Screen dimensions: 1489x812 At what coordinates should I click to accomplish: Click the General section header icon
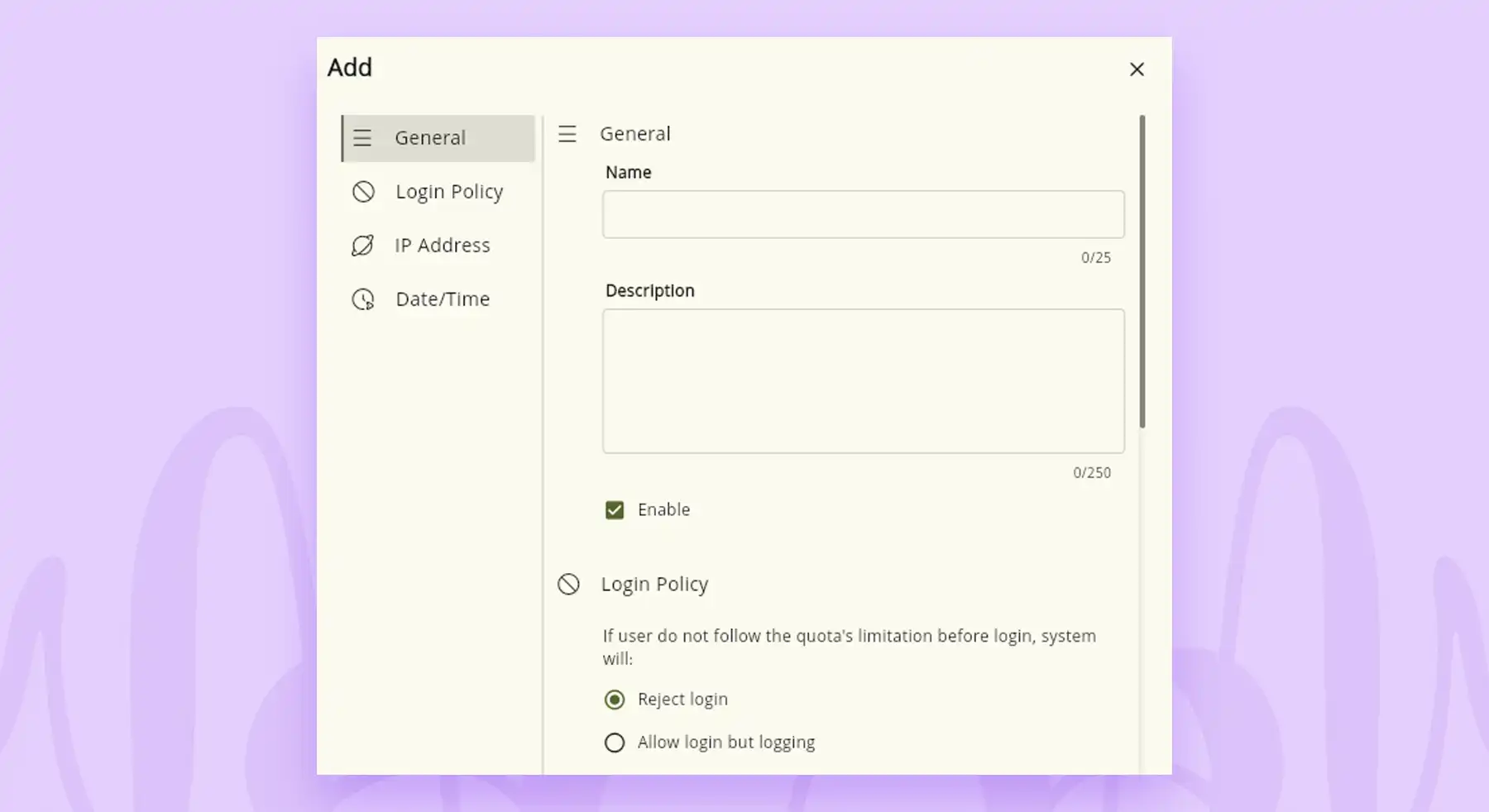point(567,134)
